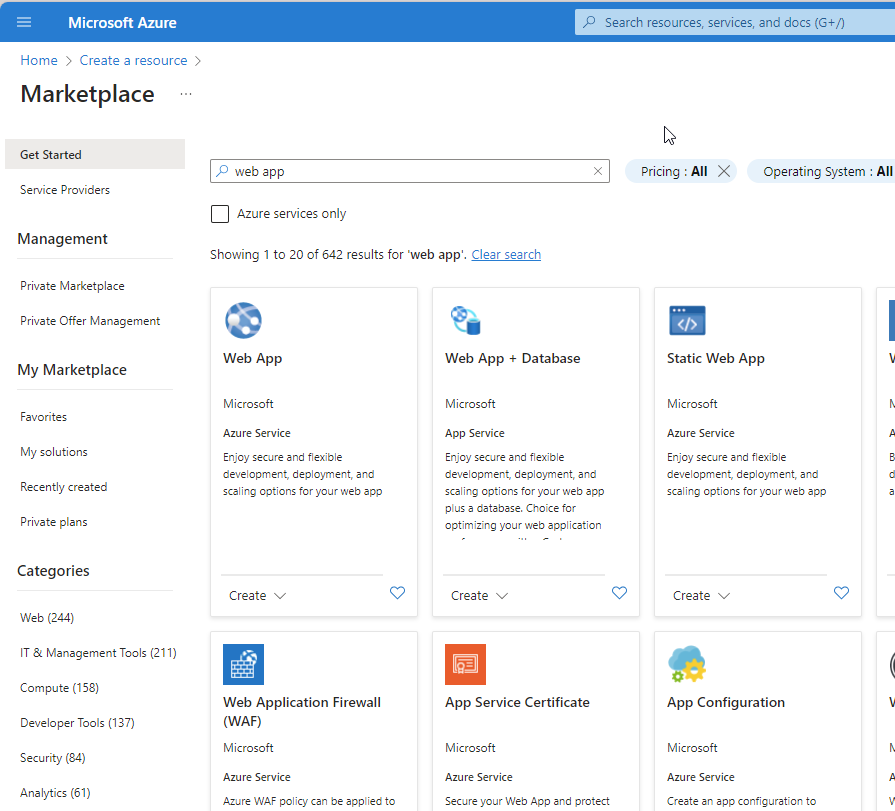Image resolution: width=895 pixels, height=811 pixels.
Task: Open App Configuration title
Action: click(x=726, y=703)
